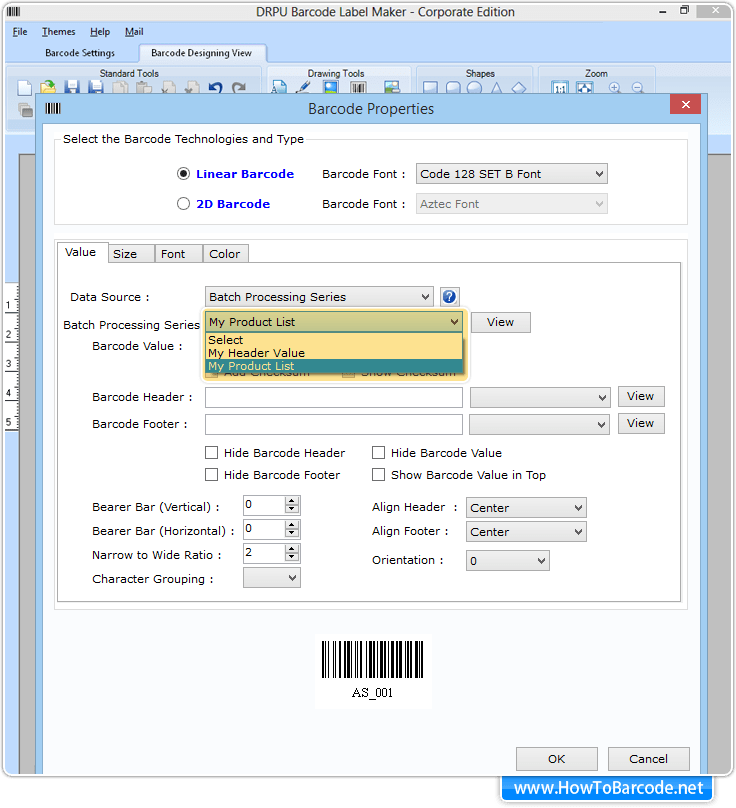Open the Align Footer dropdown
Screen dimensions: 736x808
click(x=526, y=532)
